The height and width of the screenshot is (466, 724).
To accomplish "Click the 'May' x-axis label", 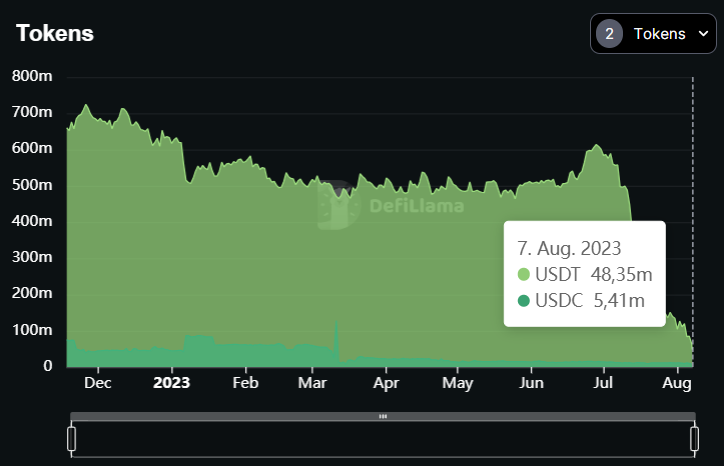I will [458, 383].
